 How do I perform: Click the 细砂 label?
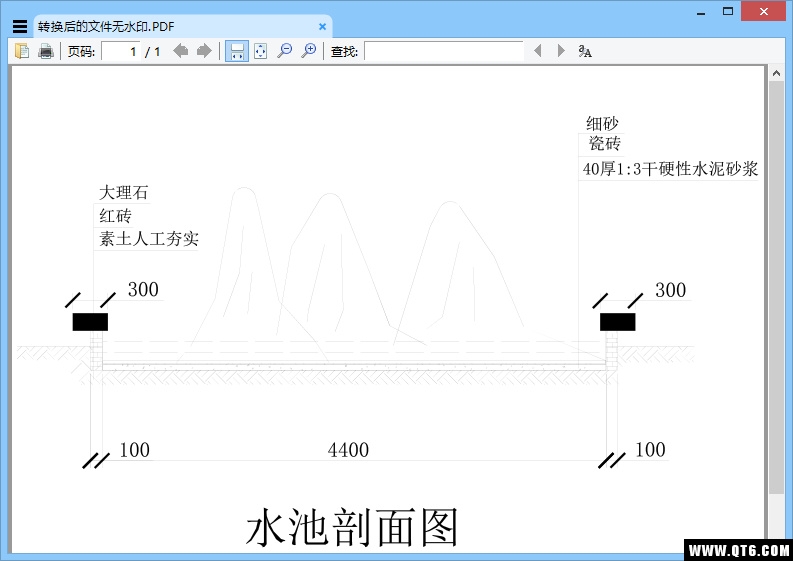602,123
